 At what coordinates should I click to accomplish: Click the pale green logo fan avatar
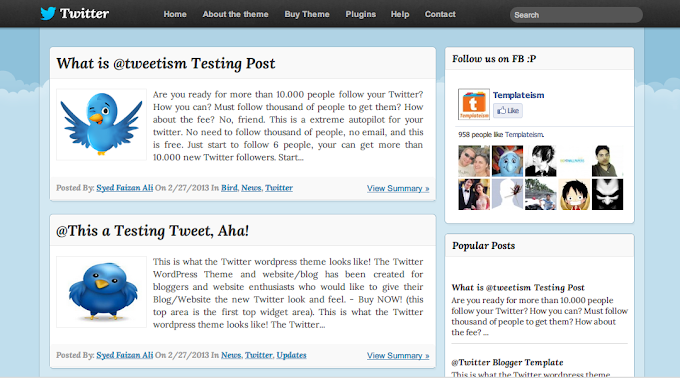tap(574, 161)
